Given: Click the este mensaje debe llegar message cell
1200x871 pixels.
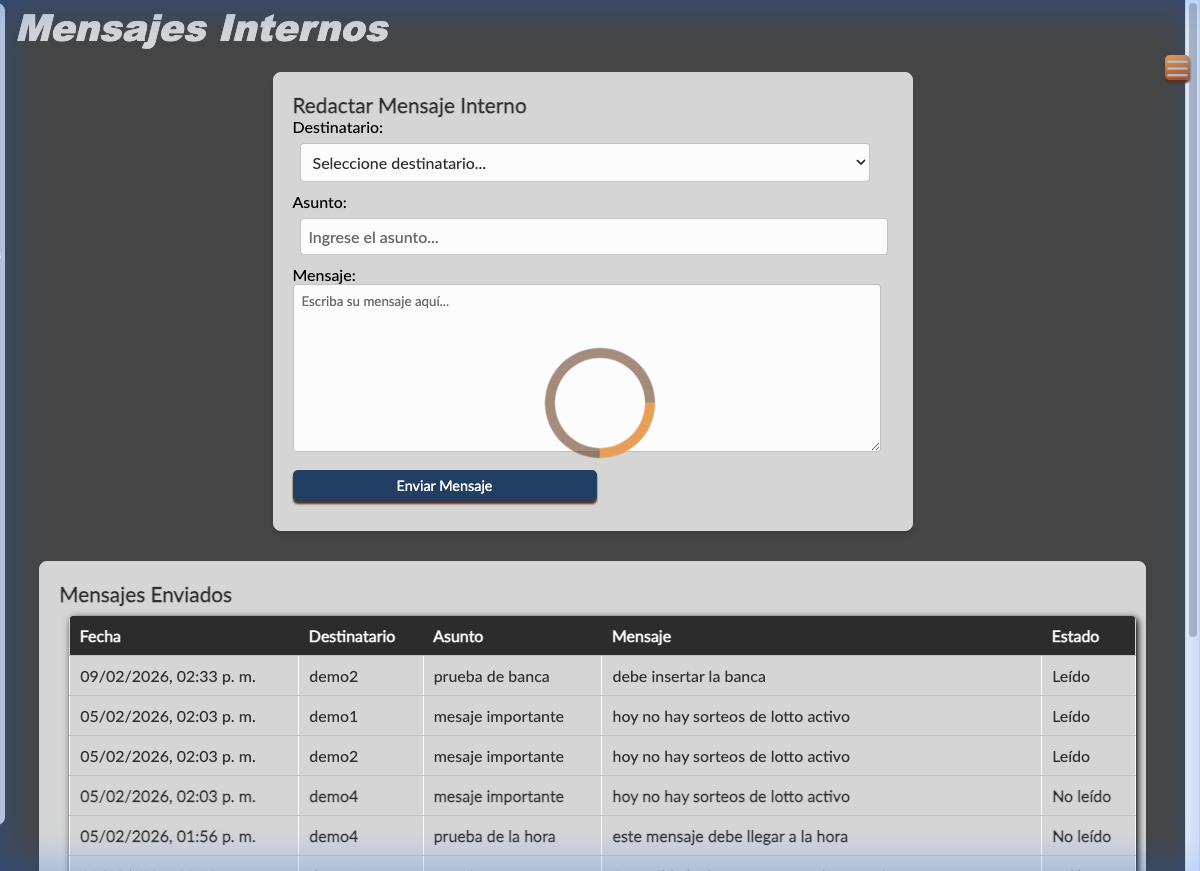Looking at the screenshot, I should (x=730, y=836).
